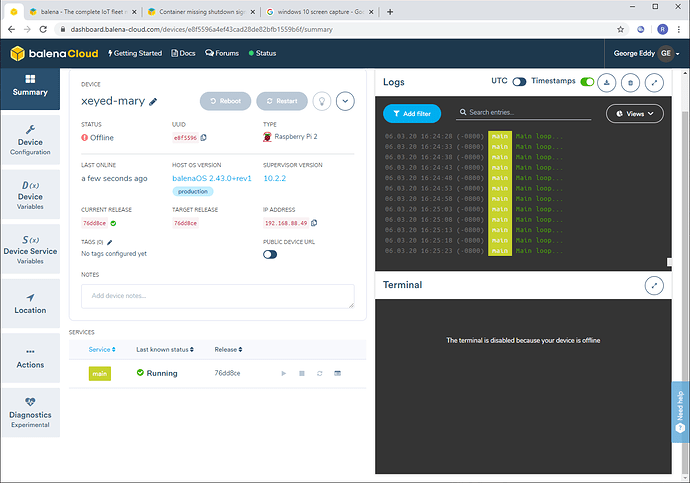Blink the device lightbulb icon
Viewport: 690px width, 483px height.
[x=322, y=101]
